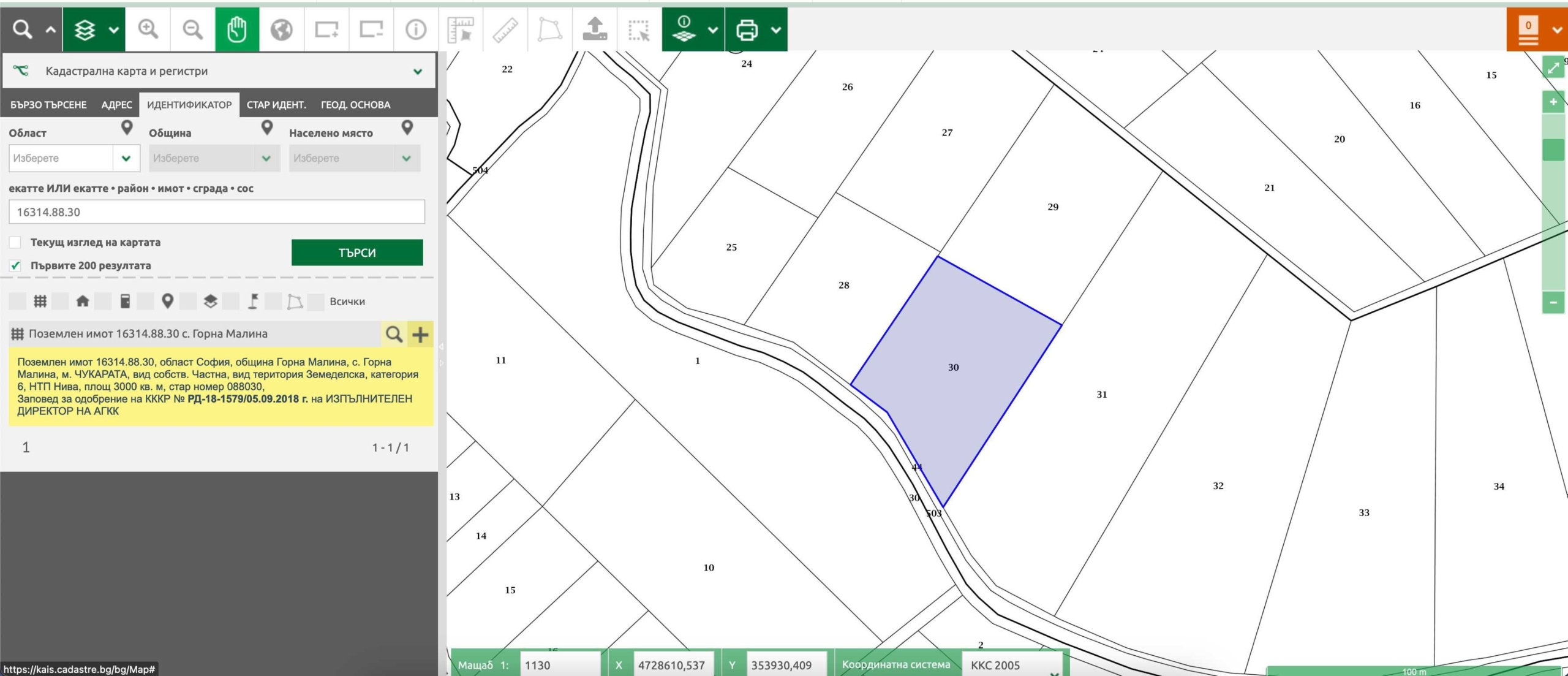This screenshot has height=676, width=1568.
Task: Select the remove-rectangle selection tool
Action: pos(371,29)
